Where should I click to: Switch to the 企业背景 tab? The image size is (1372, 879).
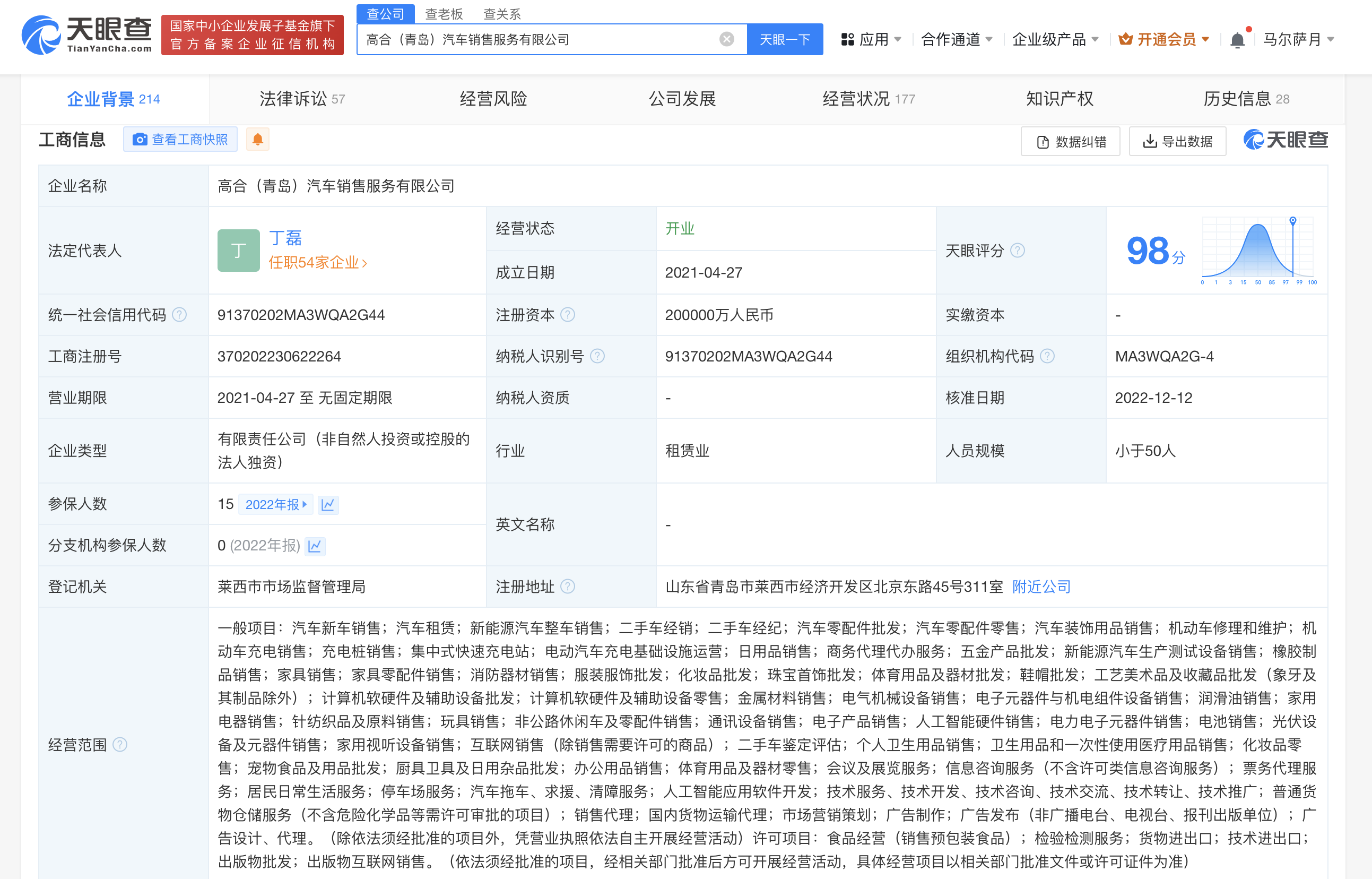pos(114,99)
